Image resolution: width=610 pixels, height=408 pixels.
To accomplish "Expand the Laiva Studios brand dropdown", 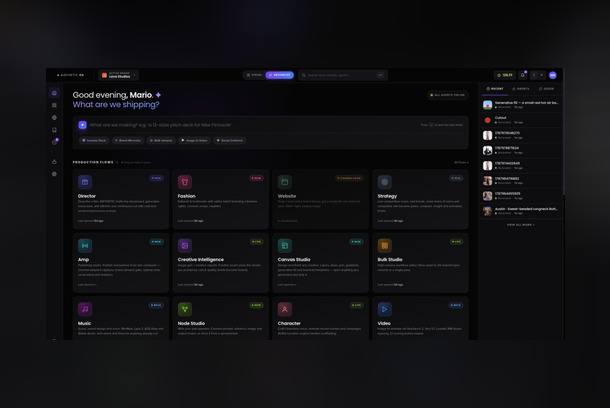I will [119, 75].
